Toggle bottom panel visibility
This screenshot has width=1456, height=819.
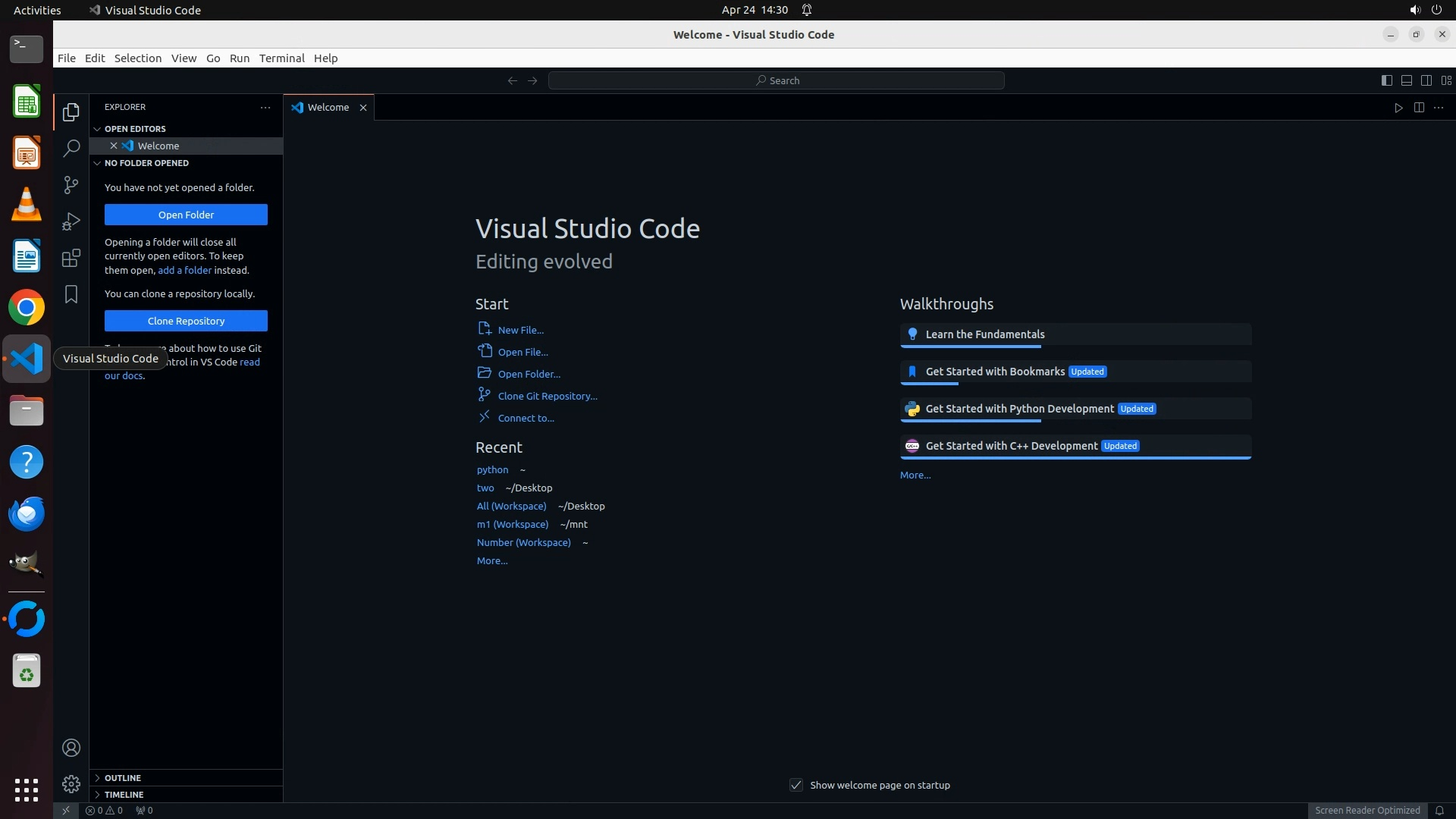[x=1406, y=80]
